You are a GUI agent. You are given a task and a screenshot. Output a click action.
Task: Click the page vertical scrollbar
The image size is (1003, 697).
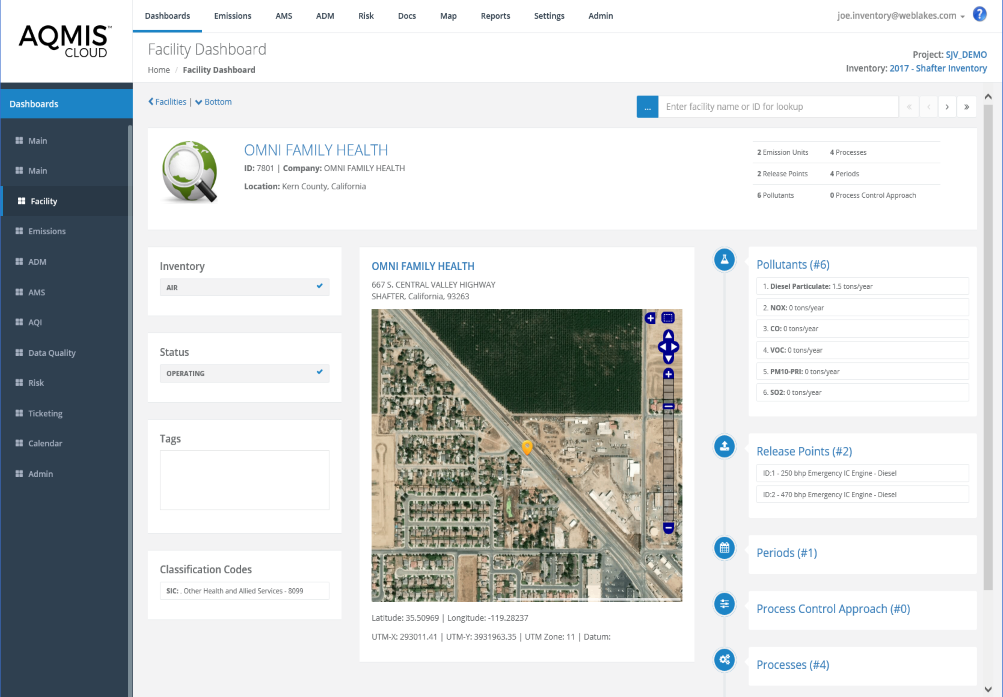pyautogui.click(x=988, y=348)
